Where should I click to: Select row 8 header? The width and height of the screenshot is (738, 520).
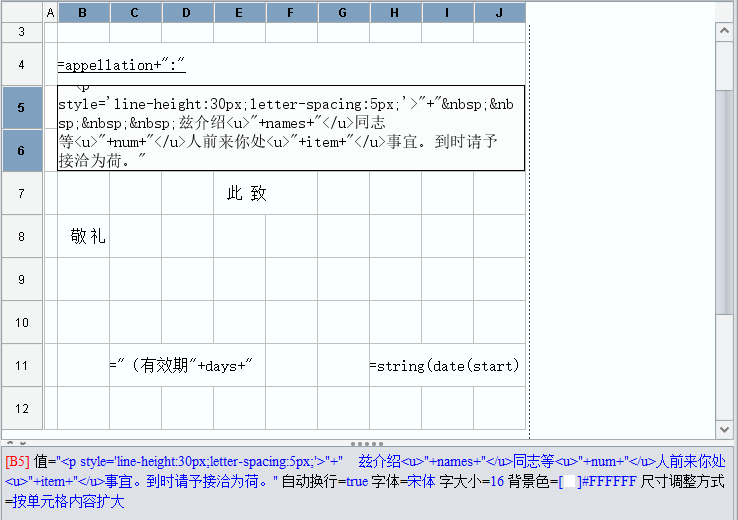click(22, 236)
